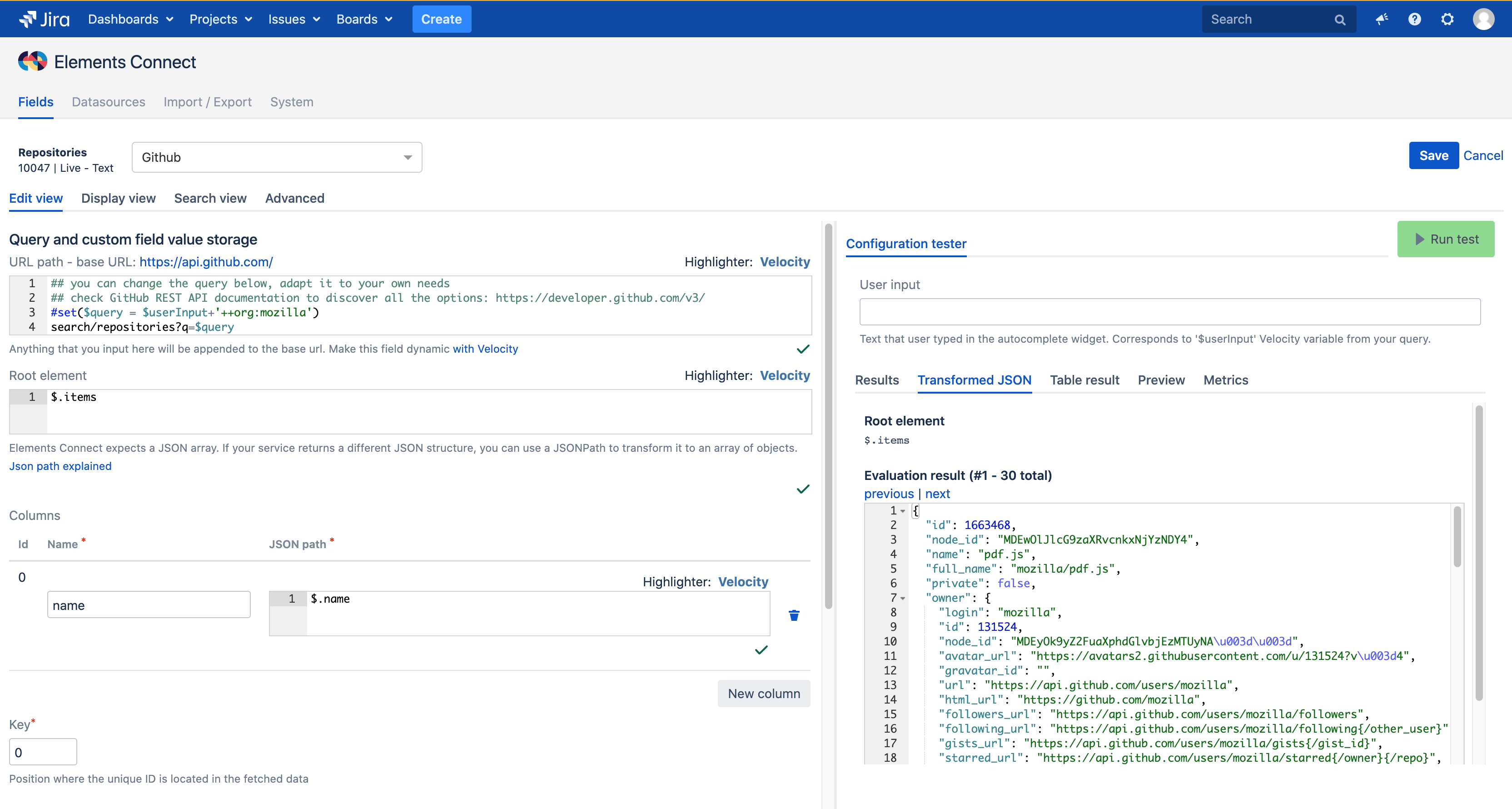Open the Table result tab
Viewport: 1512px width, 809px height.
[1084, 380]
